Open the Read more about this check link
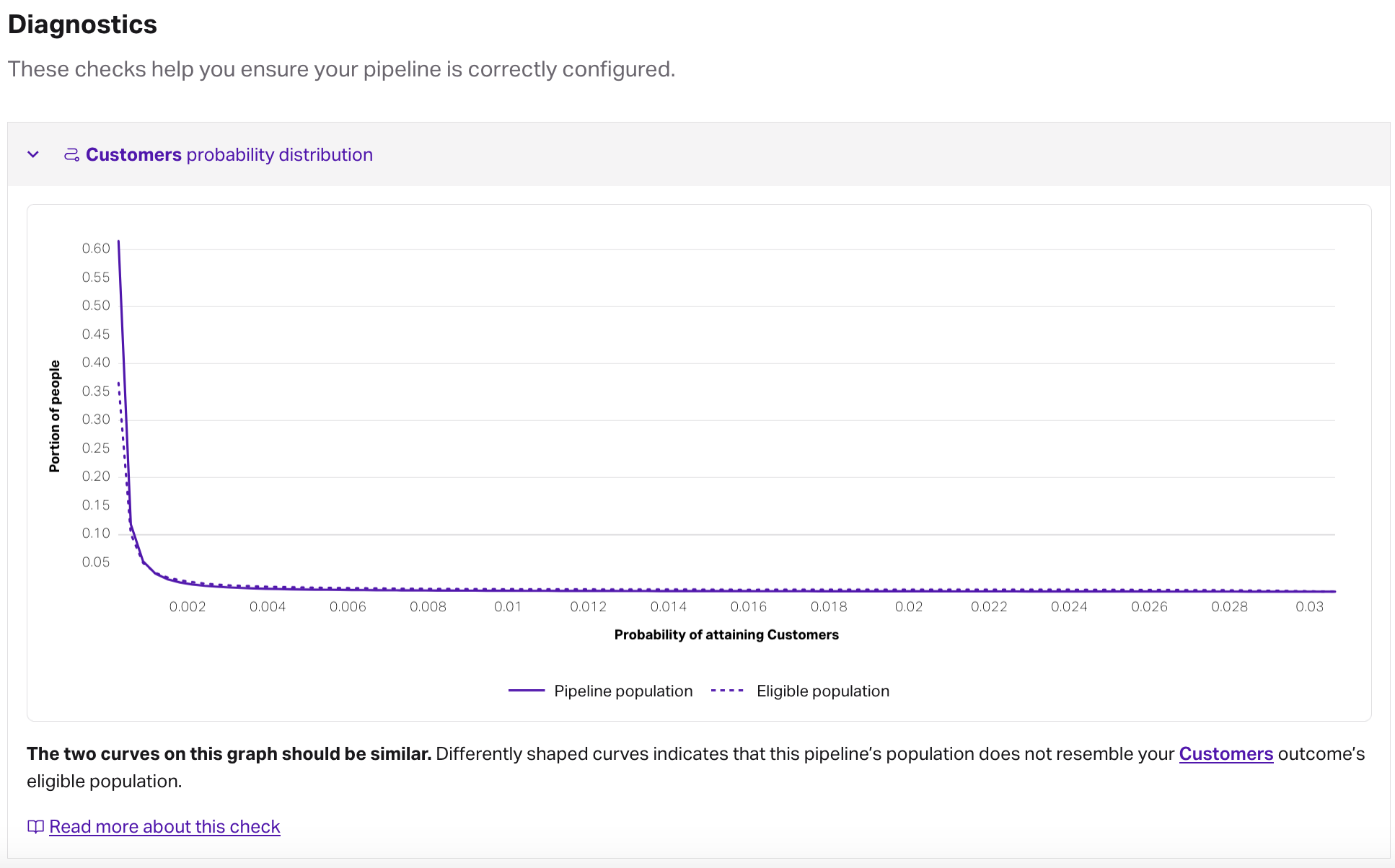 164,826
